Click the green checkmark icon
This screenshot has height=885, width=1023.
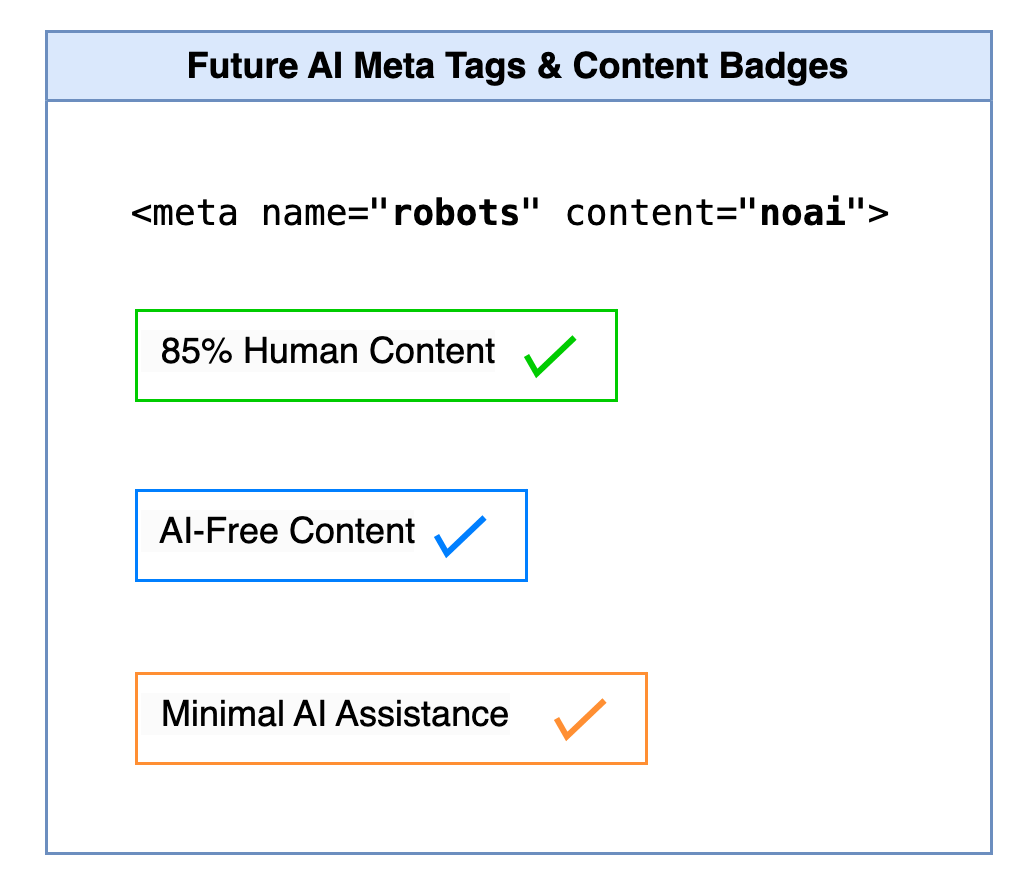tap(550, 356)
